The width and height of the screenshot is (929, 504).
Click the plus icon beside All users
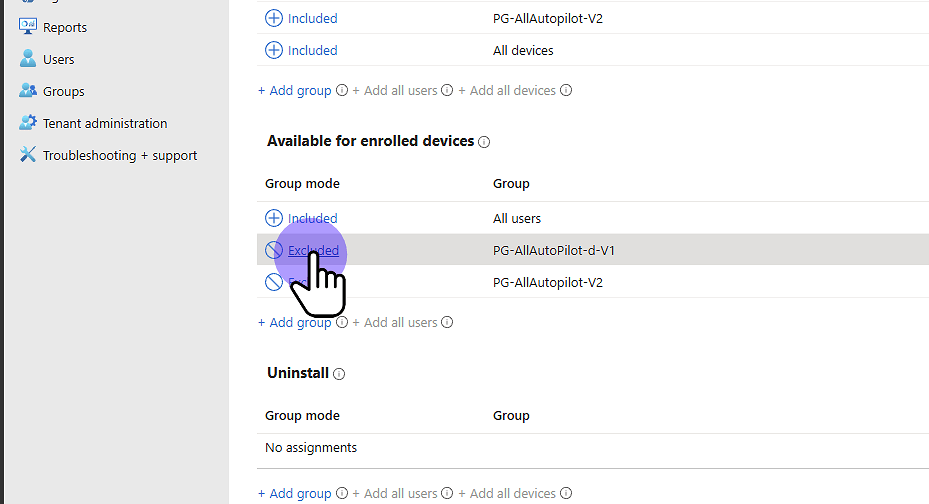coord(274,218)
